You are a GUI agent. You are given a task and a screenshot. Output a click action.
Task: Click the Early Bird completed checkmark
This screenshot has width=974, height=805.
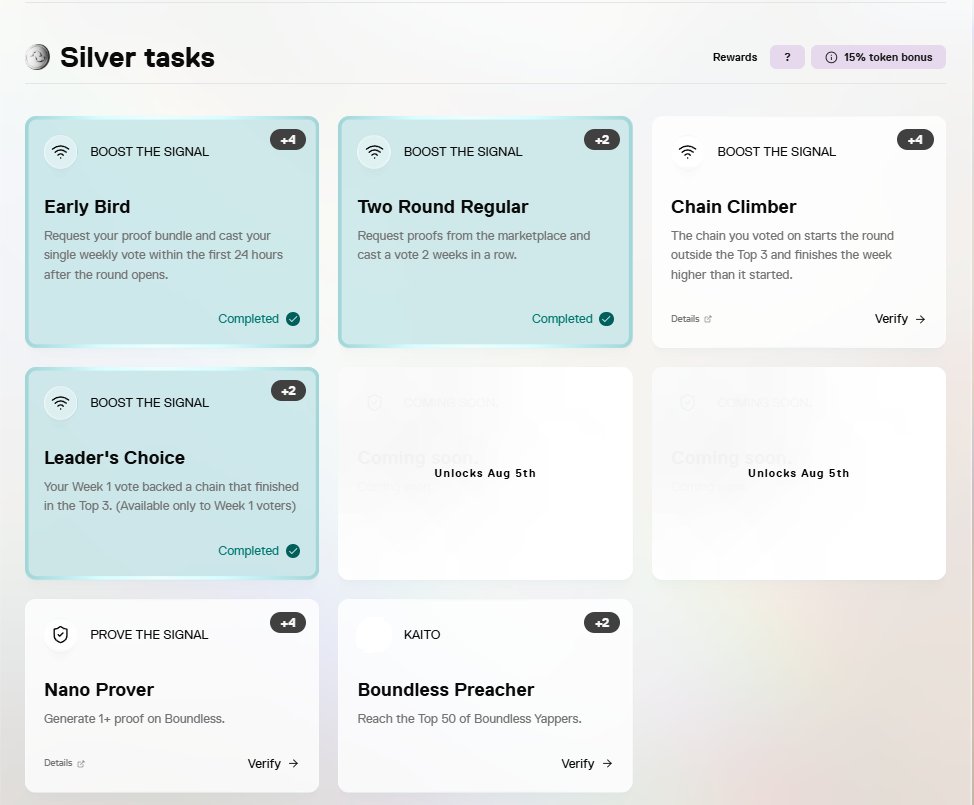293,319
